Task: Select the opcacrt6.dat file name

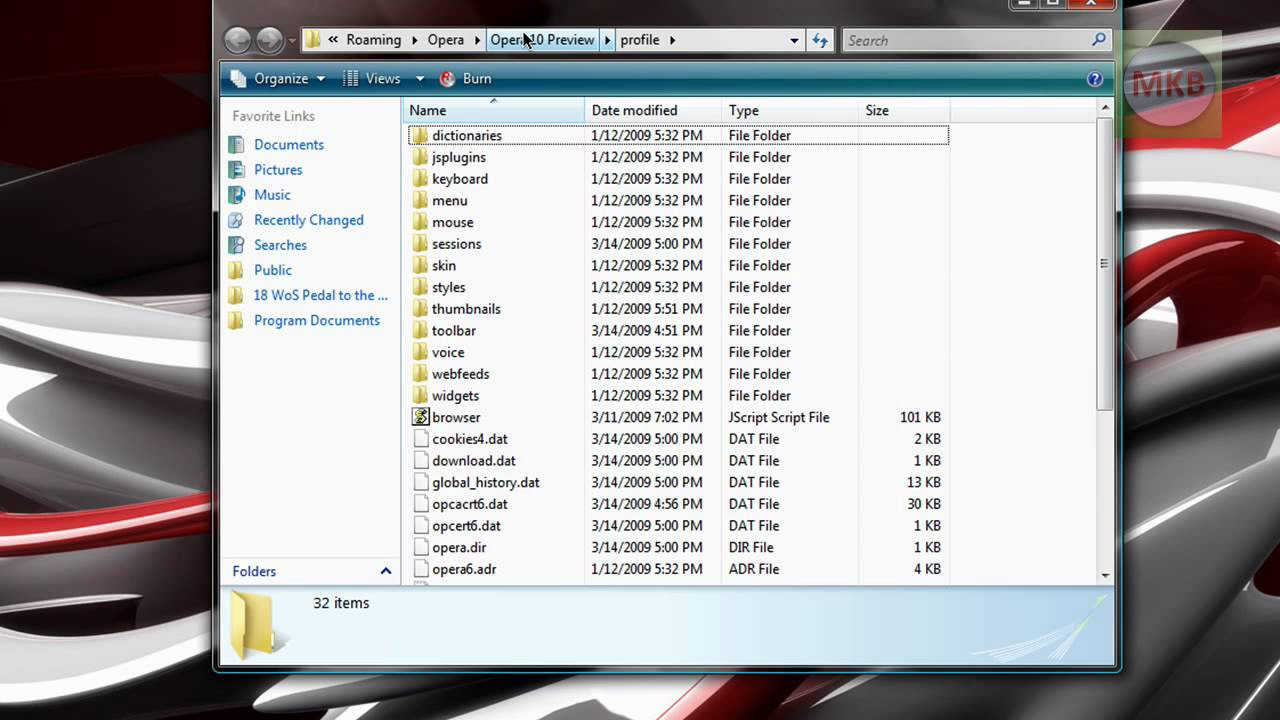Action: [470, 504]
